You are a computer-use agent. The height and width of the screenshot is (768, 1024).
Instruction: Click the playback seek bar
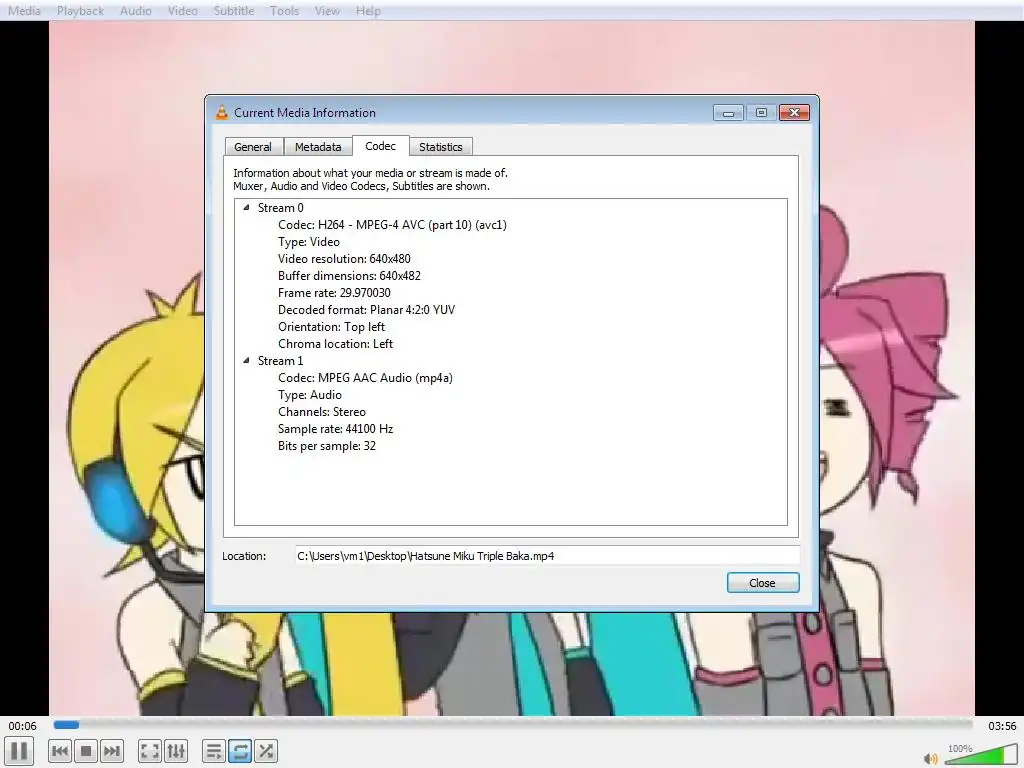pos(513,724)
